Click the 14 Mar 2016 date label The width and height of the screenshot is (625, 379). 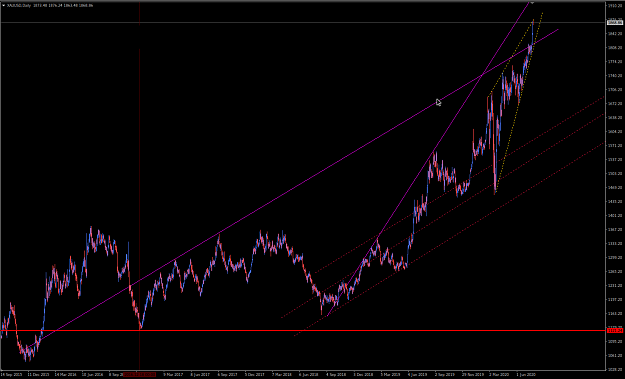65,375
